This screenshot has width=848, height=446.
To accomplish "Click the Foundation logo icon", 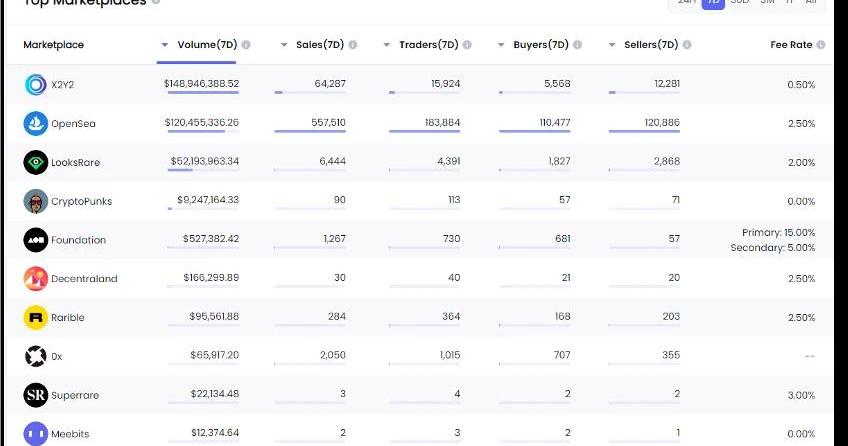I will pos(36,240).
